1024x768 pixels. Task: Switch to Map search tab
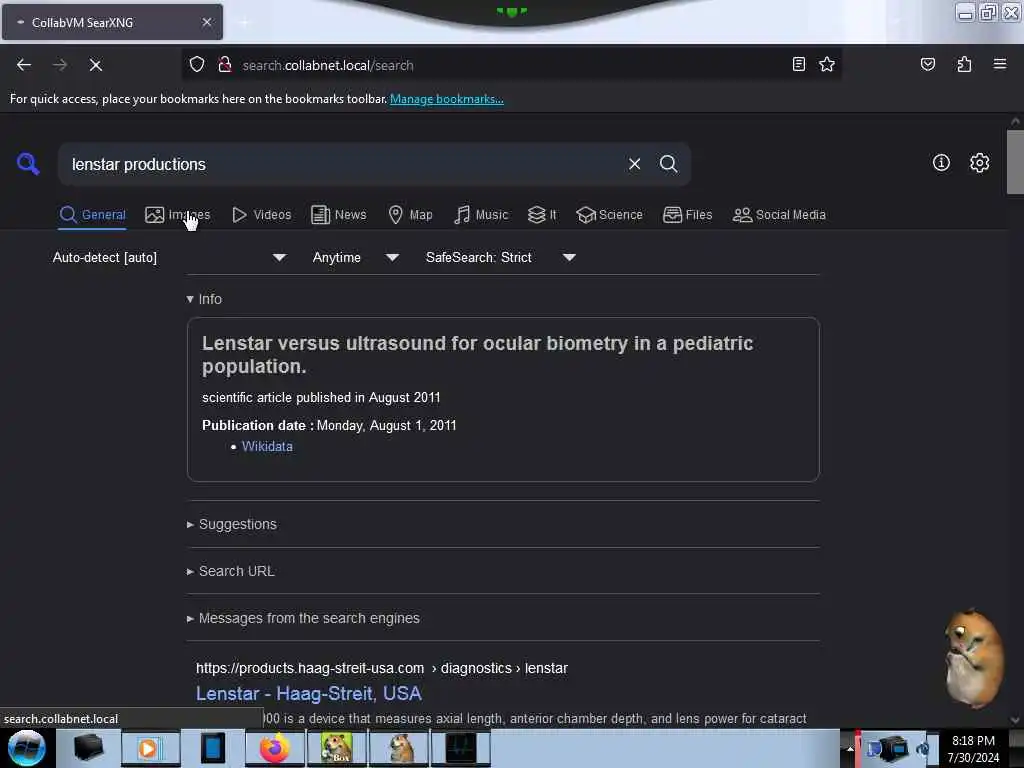point(410,214)
